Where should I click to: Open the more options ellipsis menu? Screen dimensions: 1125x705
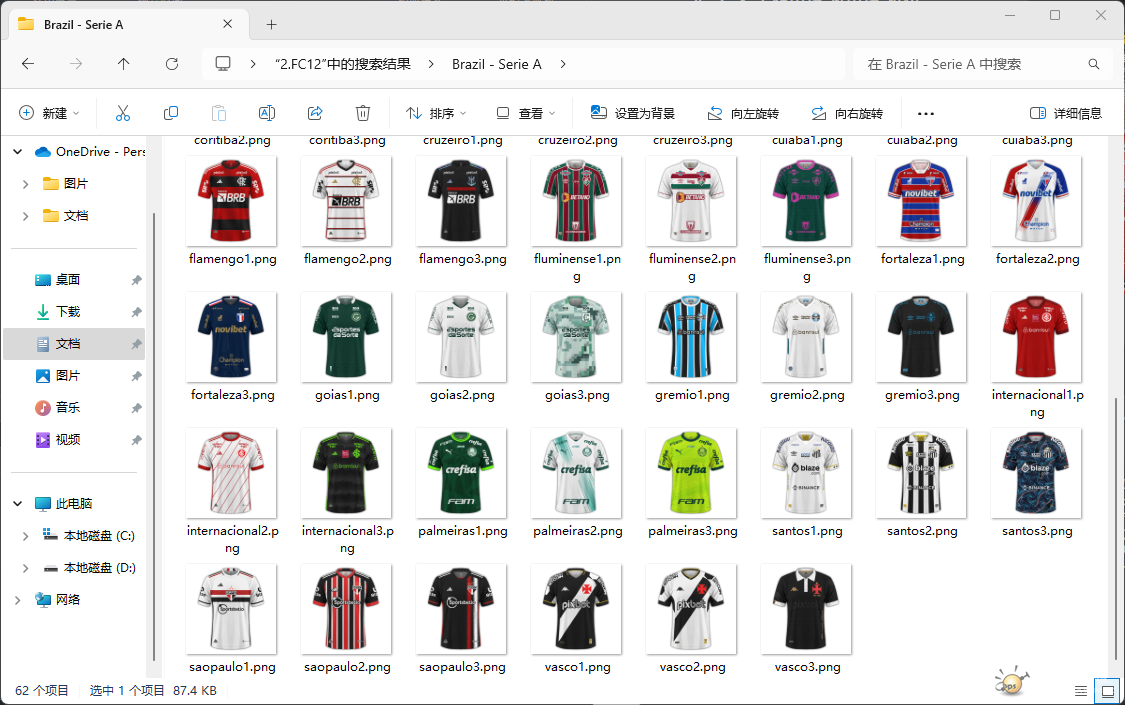tap(926, 113)
